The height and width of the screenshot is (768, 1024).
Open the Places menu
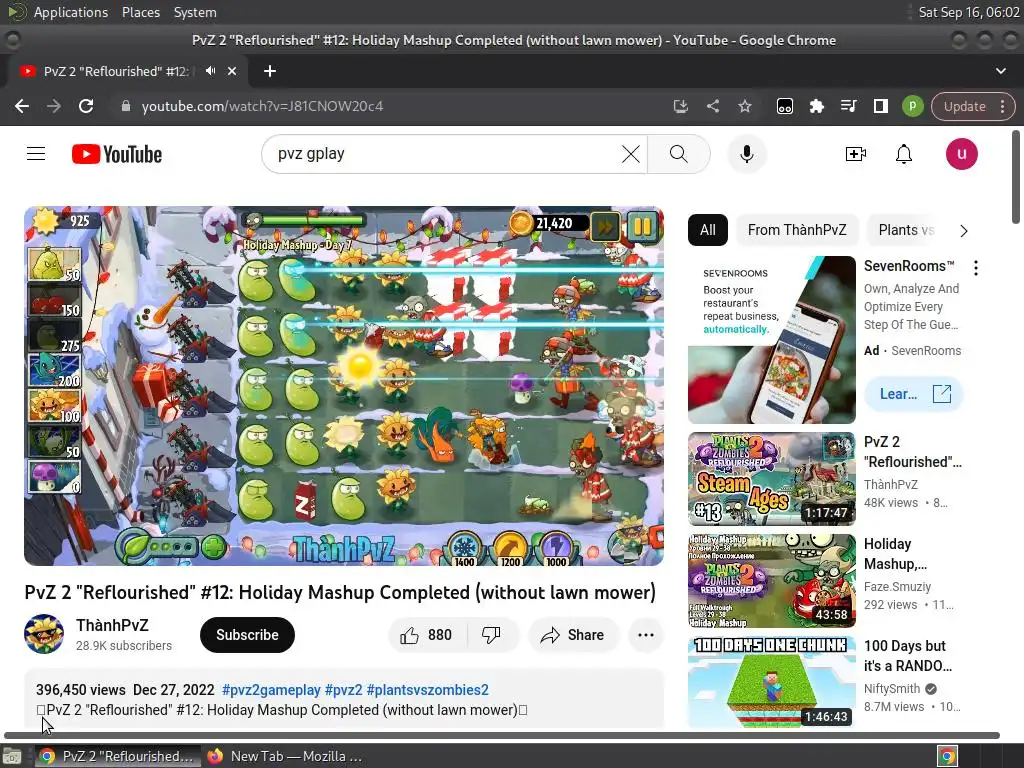pyautogui.click(x=140, y=12)
